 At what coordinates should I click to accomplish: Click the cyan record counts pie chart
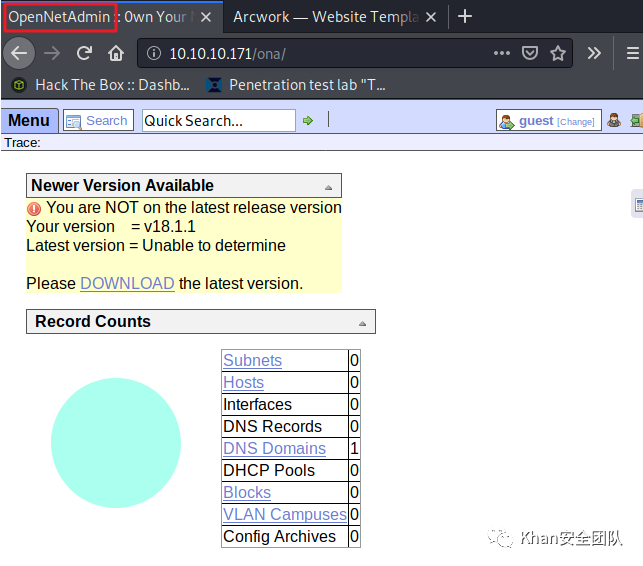116,443
